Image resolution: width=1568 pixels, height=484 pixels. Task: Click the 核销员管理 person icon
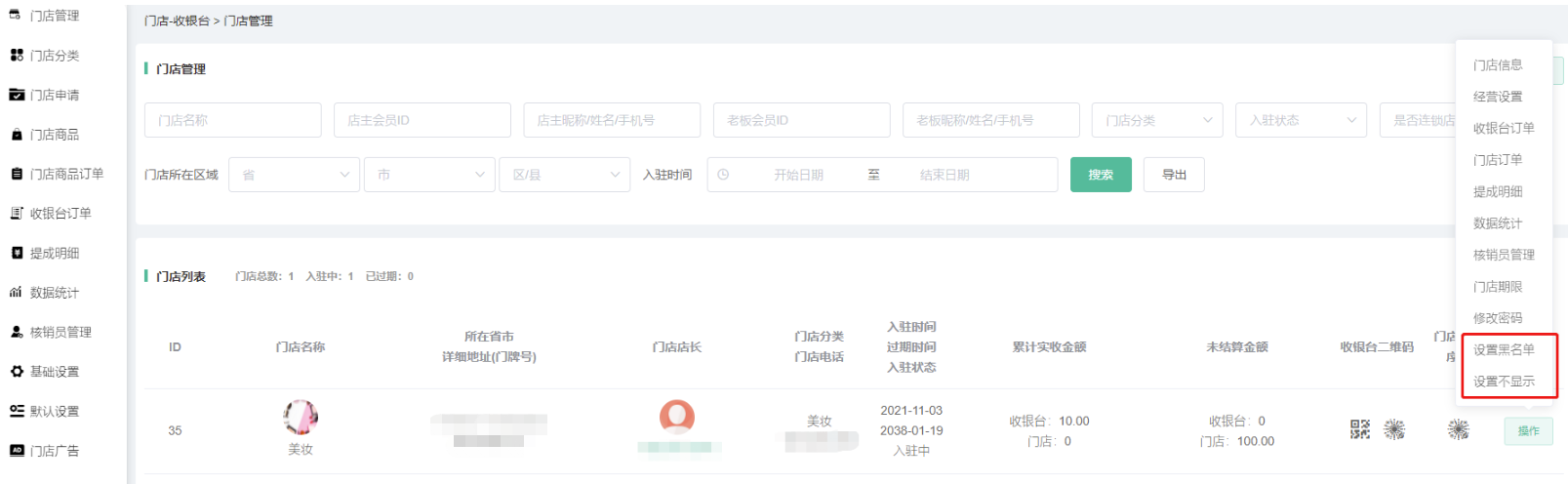(x=17, y=332)
